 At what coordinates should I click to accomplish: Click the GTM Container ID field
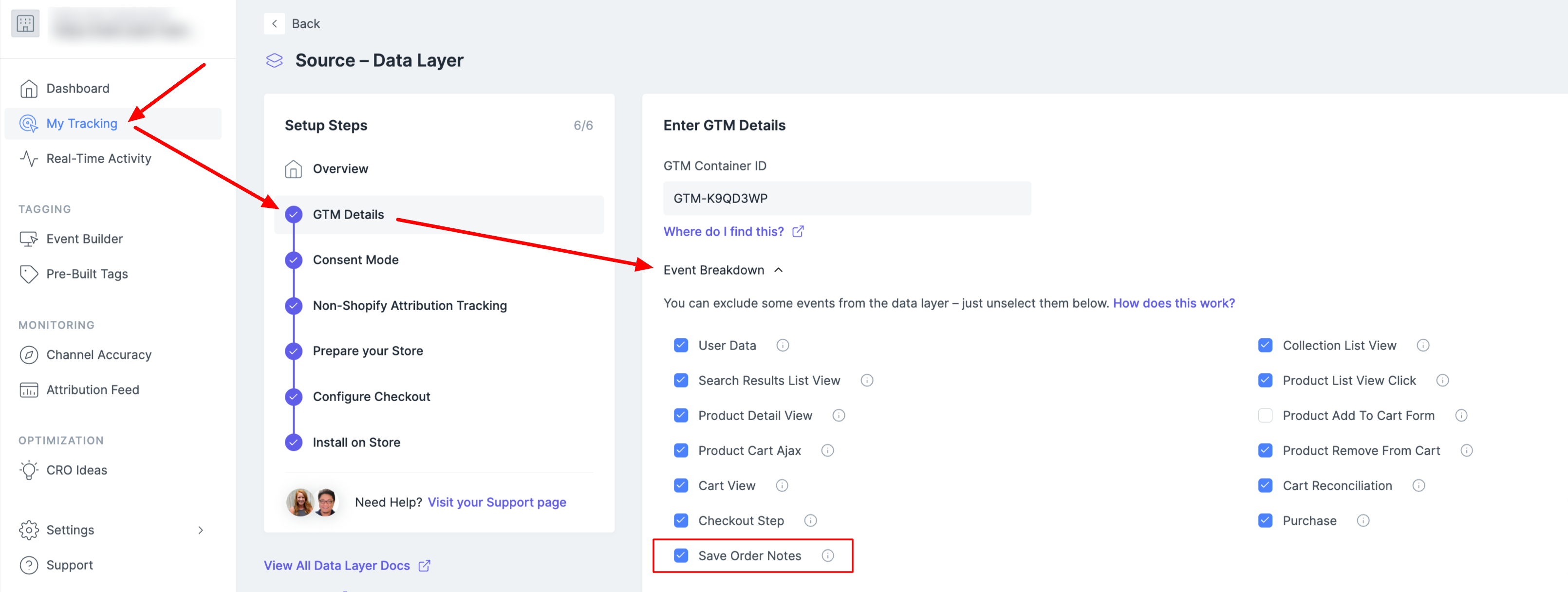(x=846, y=198)
